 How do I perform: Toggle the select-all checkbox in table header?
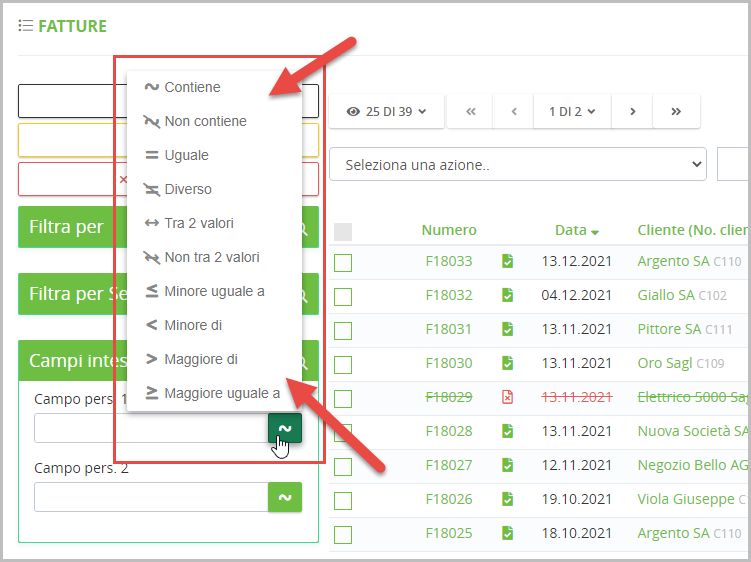[x=343, y=232]
